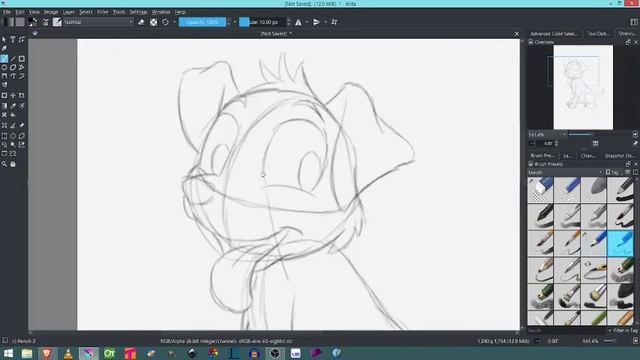The height and width of the screenshot is (360, 640).
Task: Toggle canvas mirror in Overview docker
Action: [596, 143]
